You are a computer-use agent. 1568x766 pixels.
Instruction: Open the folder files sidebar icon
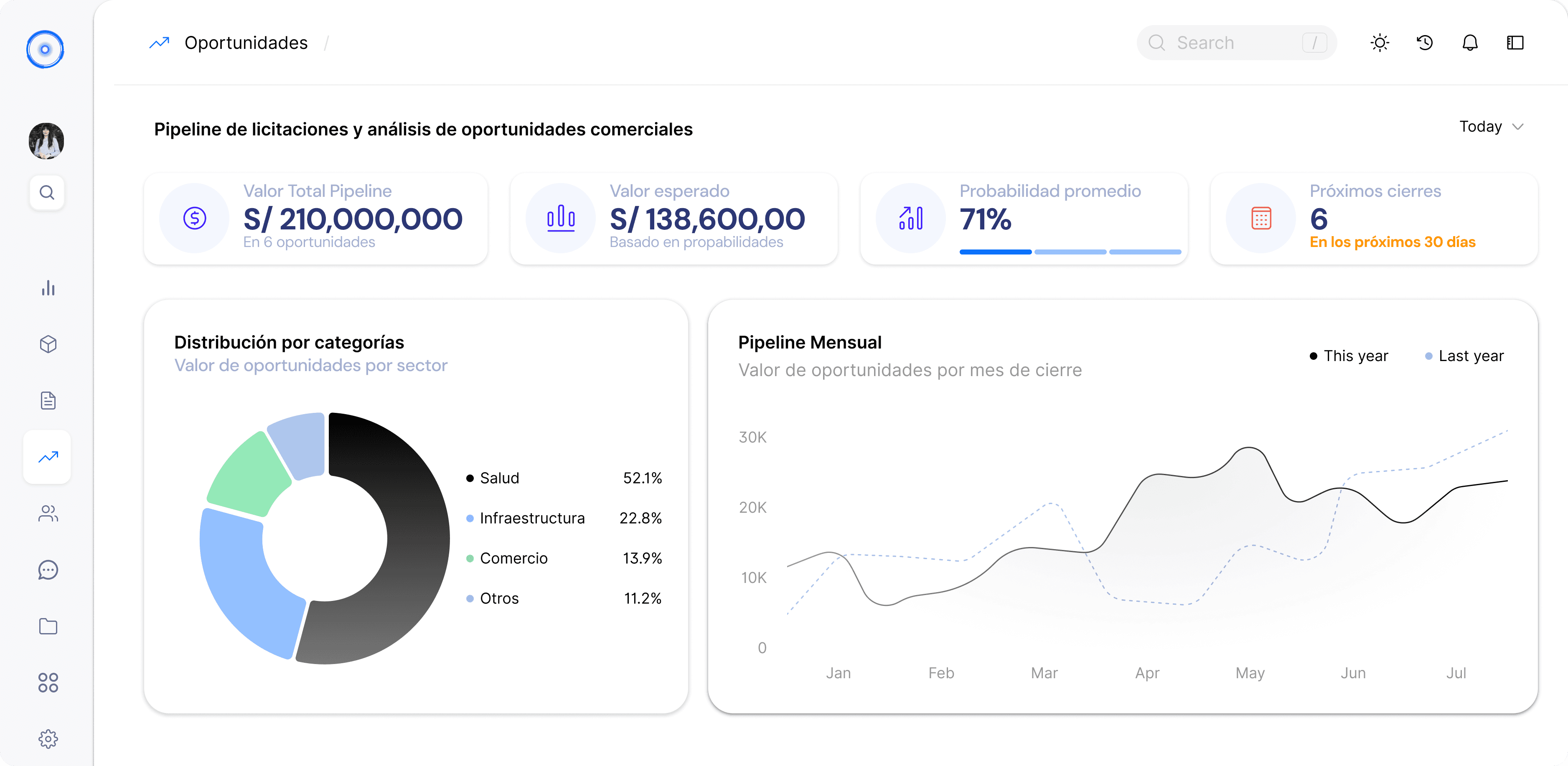click(x=48, y=626)
